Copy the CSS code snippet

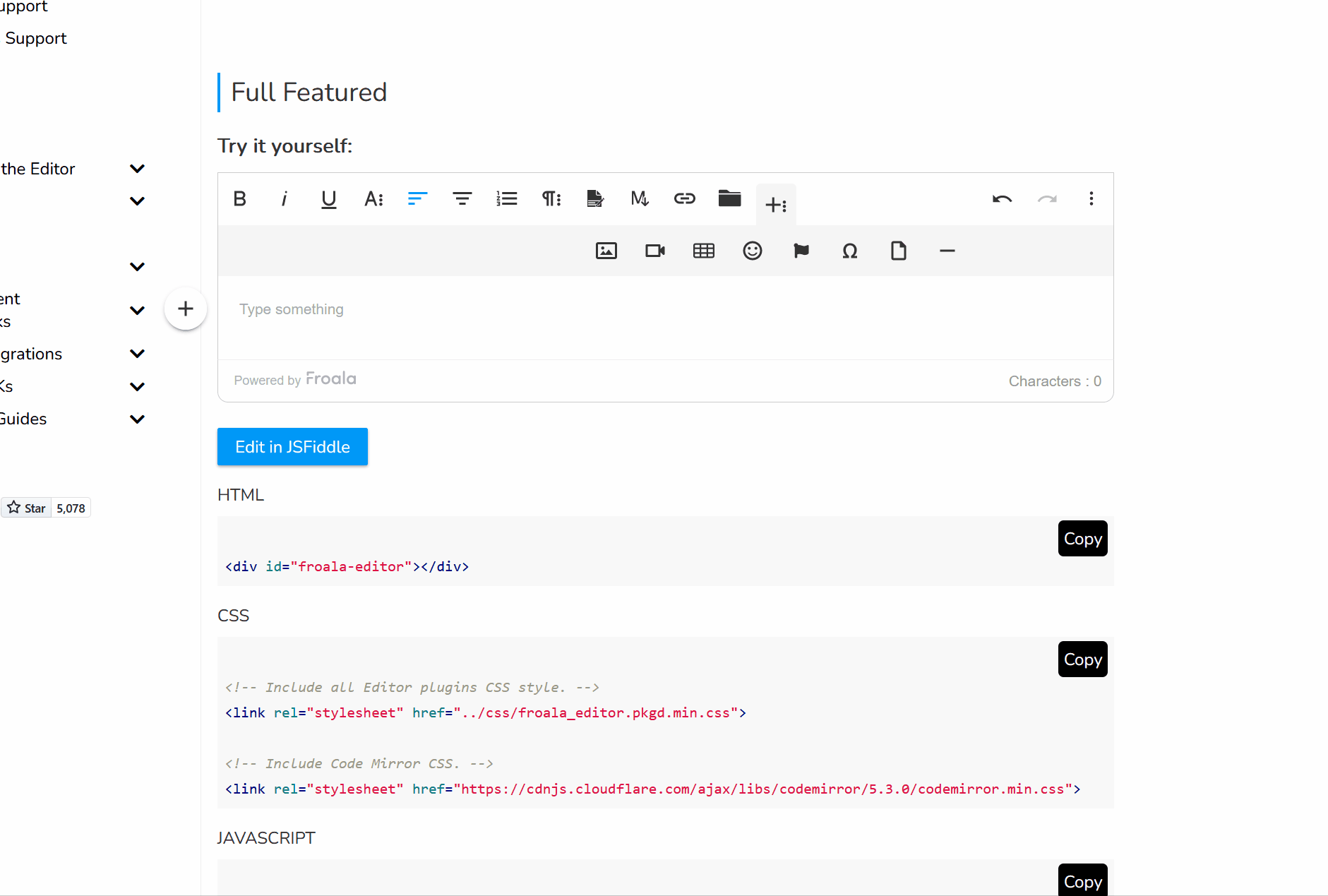tap(1082, 659)
